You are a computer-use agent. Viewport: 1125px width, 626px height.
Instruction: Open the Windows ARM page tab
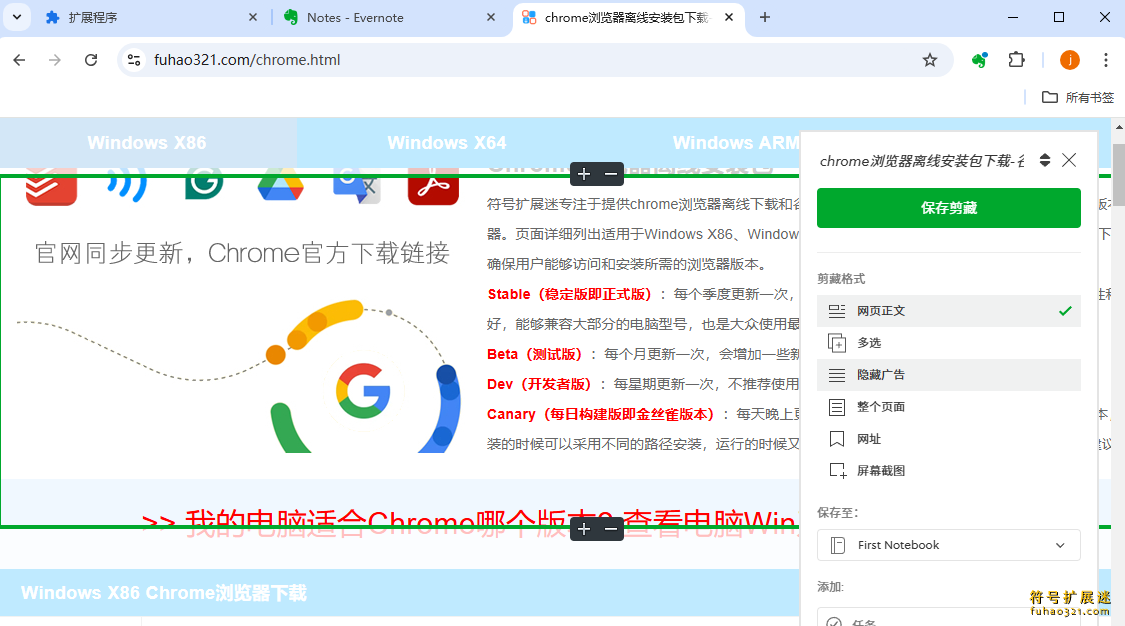735,143
